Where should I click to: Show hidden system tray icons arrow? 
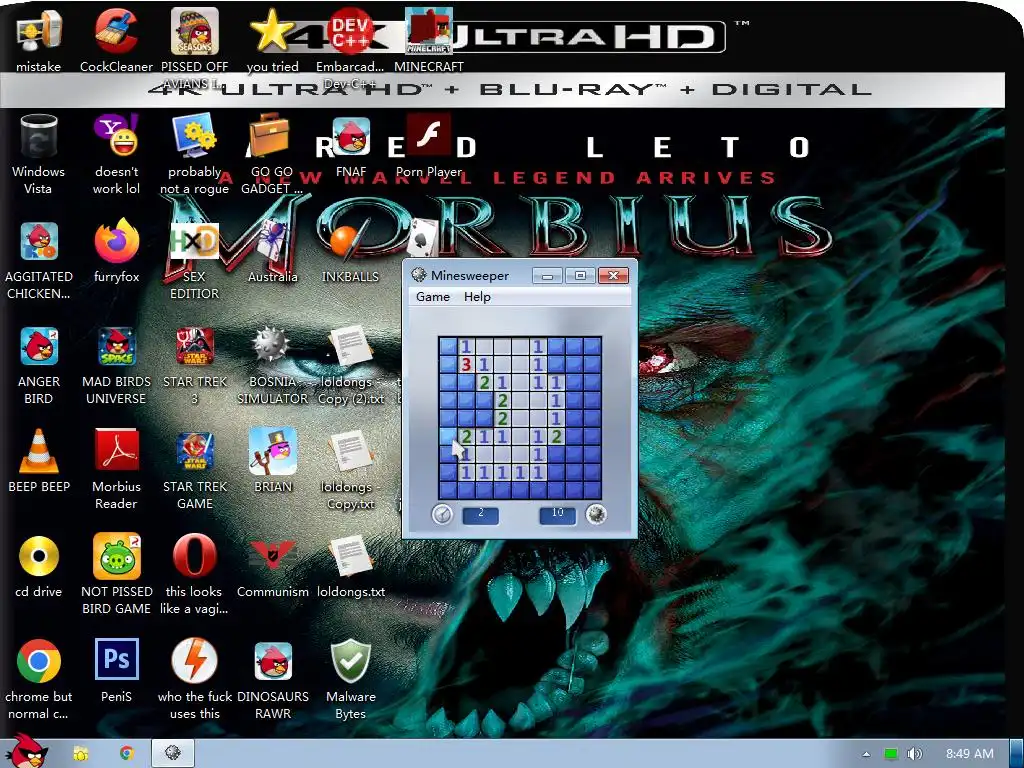pyautogui.click(x=866, y=754)
